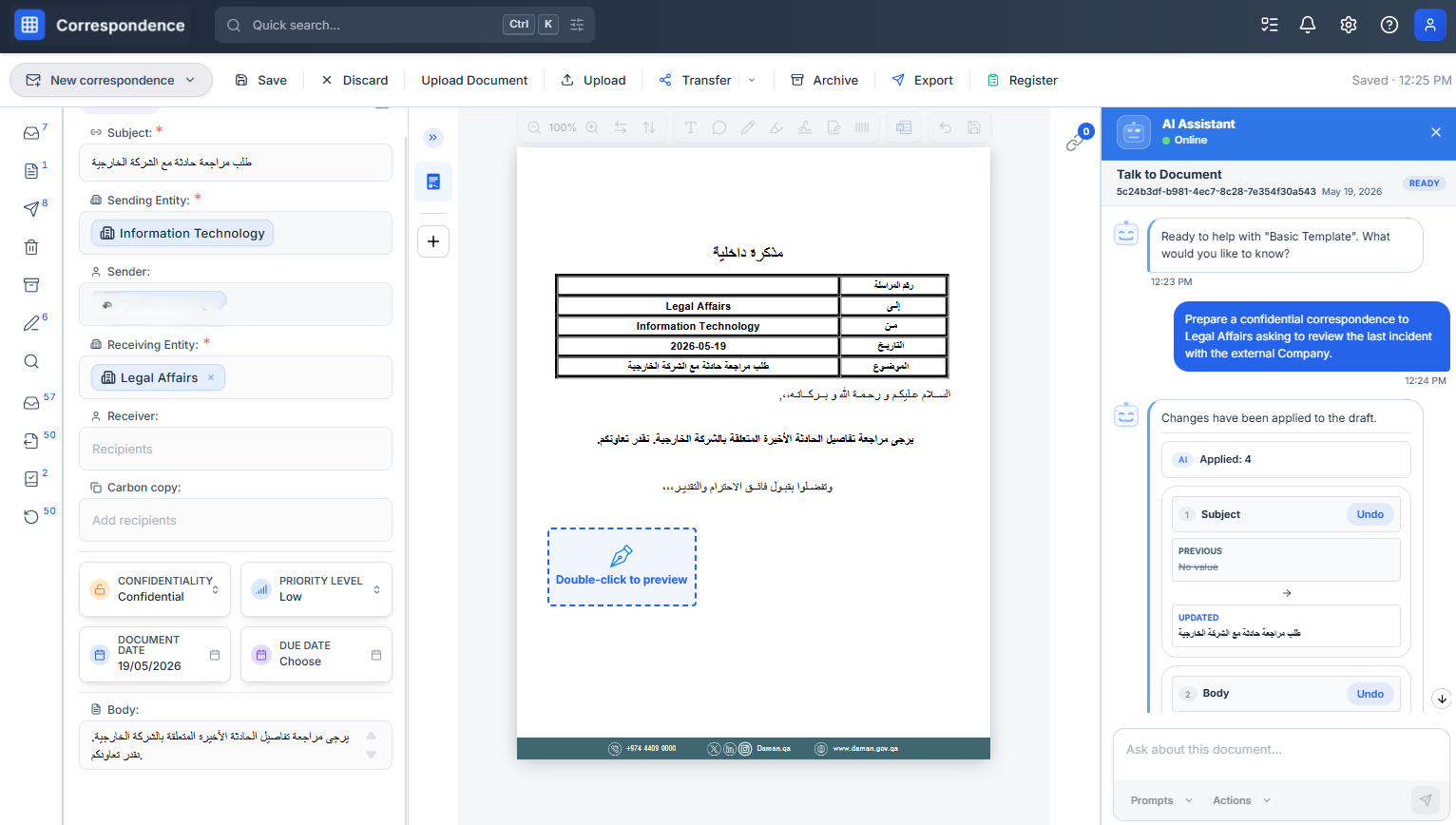Viewport: 1456px width, 825px height.
Task: Open help question mark icon
Action: 1389,25
